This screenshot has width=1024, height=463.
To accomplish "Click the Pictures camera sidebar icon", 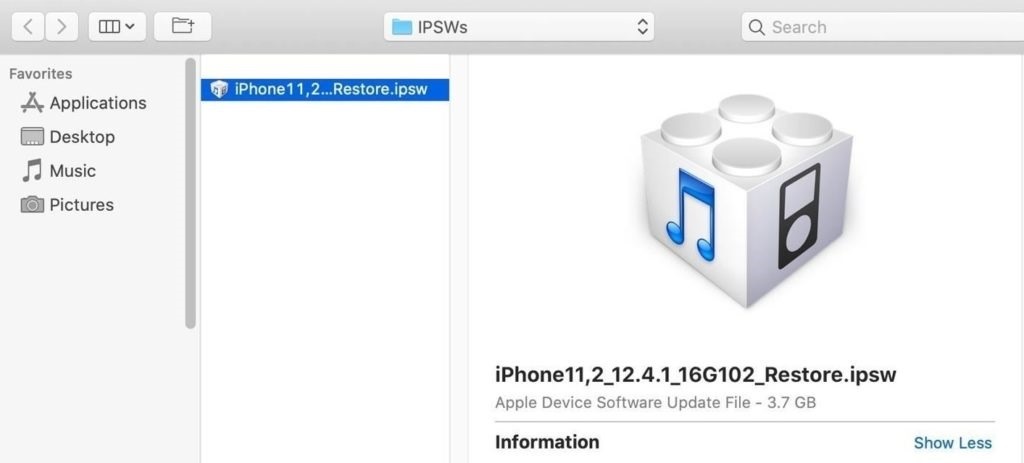I will pos(32,205).
